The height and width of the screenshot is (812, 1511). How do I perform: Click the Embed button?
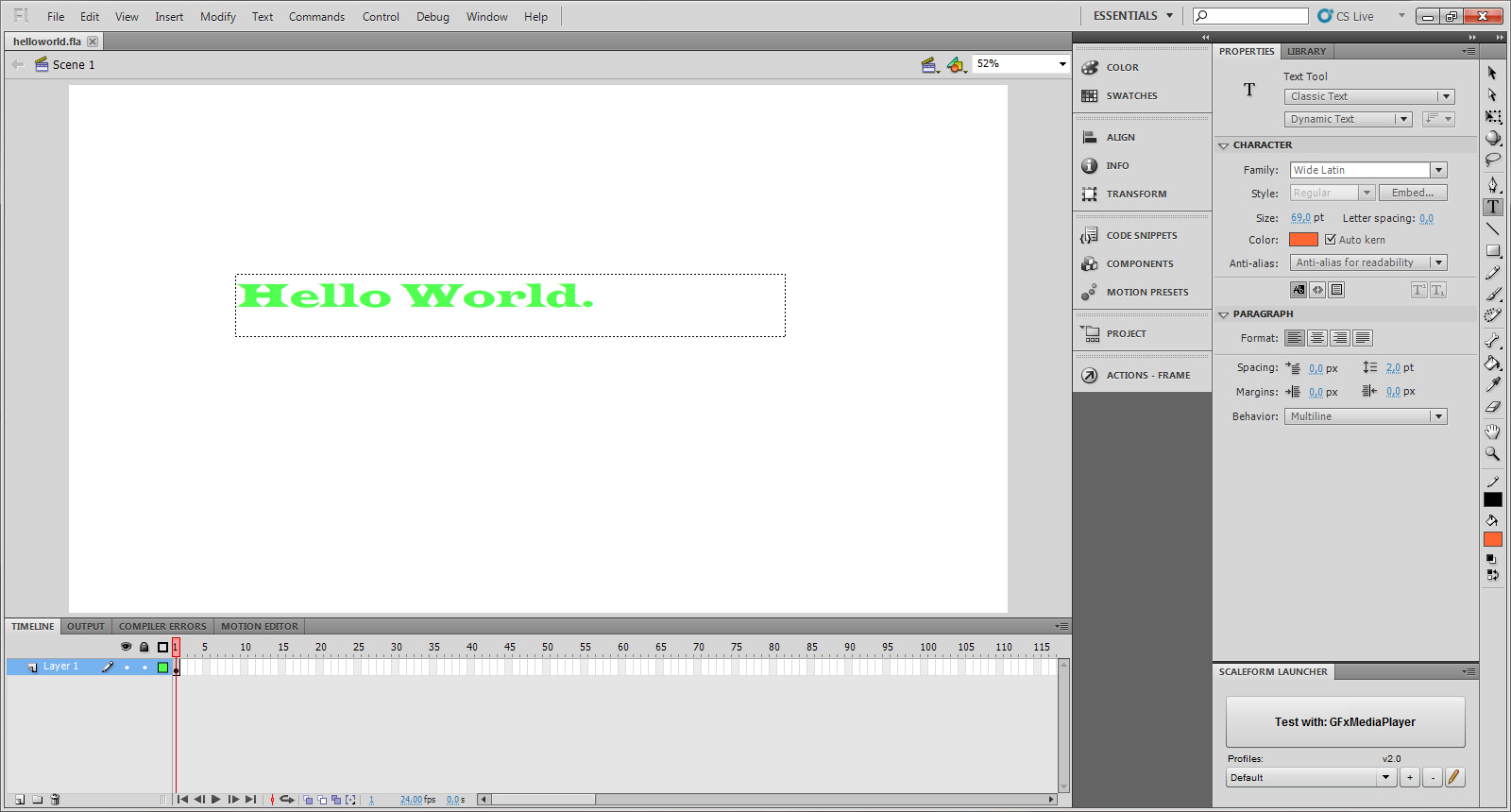click(x=1412, y=193)
